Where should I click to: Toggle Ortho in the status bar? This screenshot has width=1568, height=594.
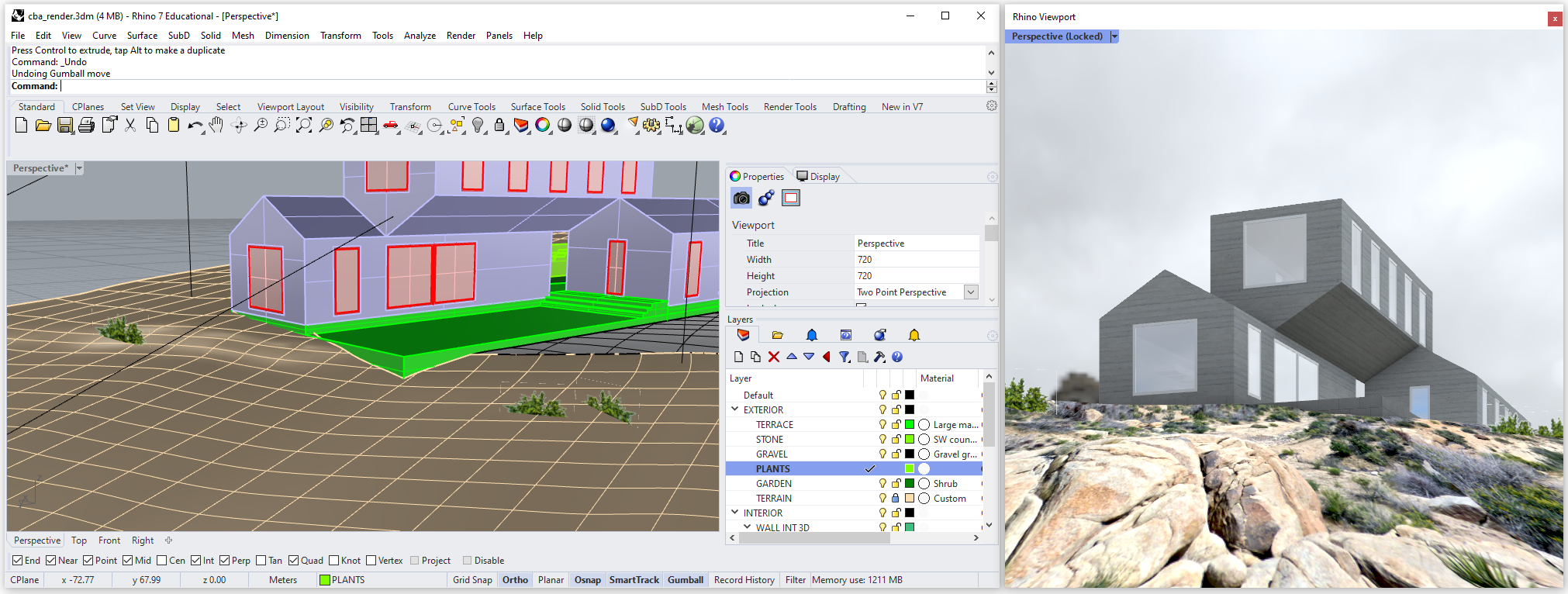point(515,580)
